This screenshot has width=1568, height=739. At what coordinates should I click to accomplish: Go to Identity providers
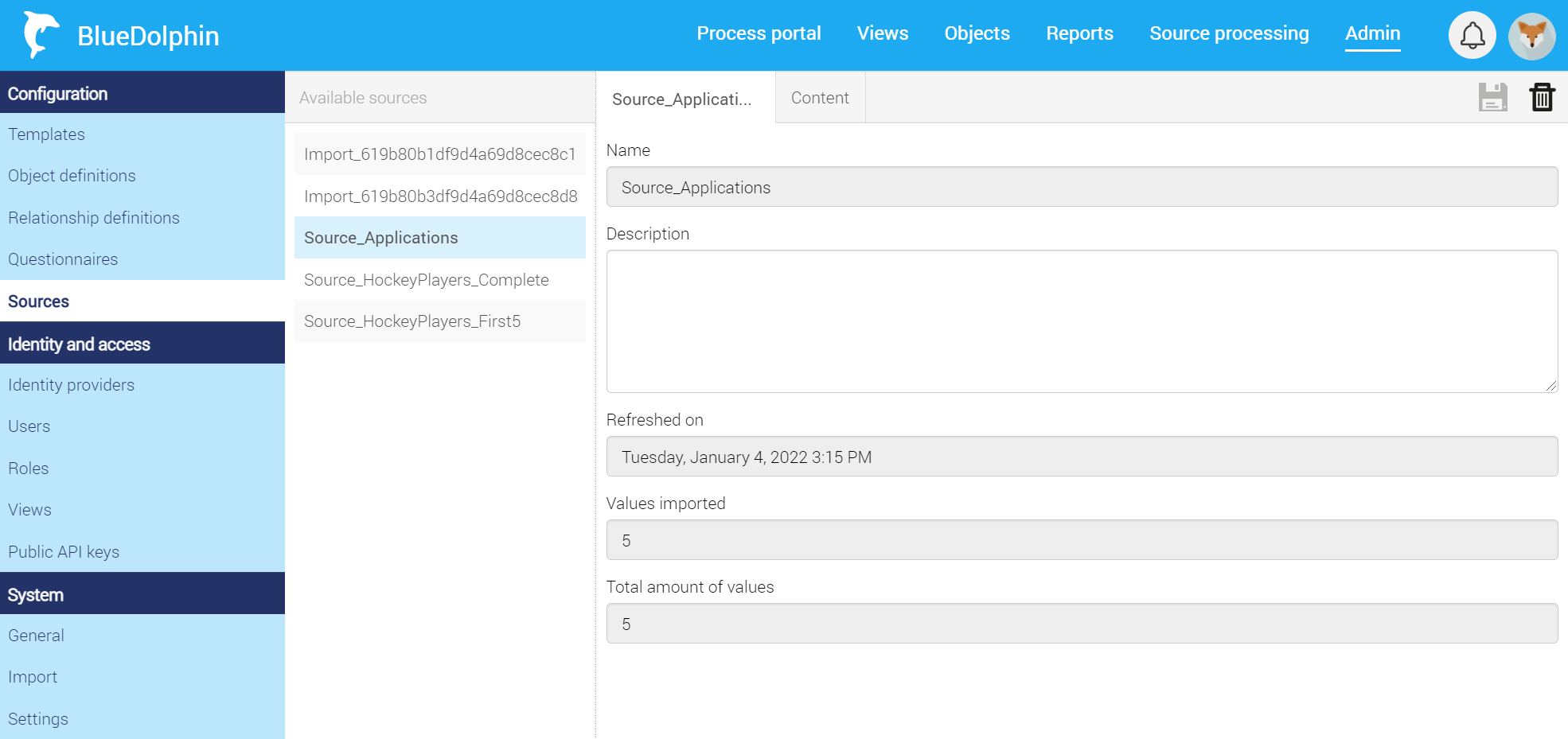(71, 385)
